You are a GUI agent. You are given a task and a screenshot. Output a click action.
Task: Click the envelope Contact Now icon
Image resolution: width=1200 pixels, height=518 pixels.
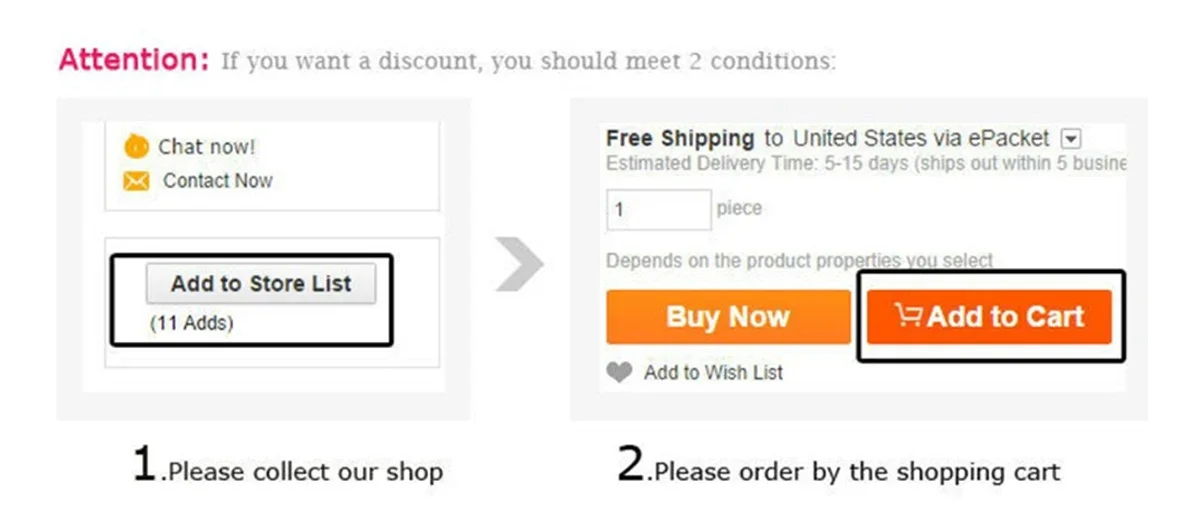pos(136,181)
